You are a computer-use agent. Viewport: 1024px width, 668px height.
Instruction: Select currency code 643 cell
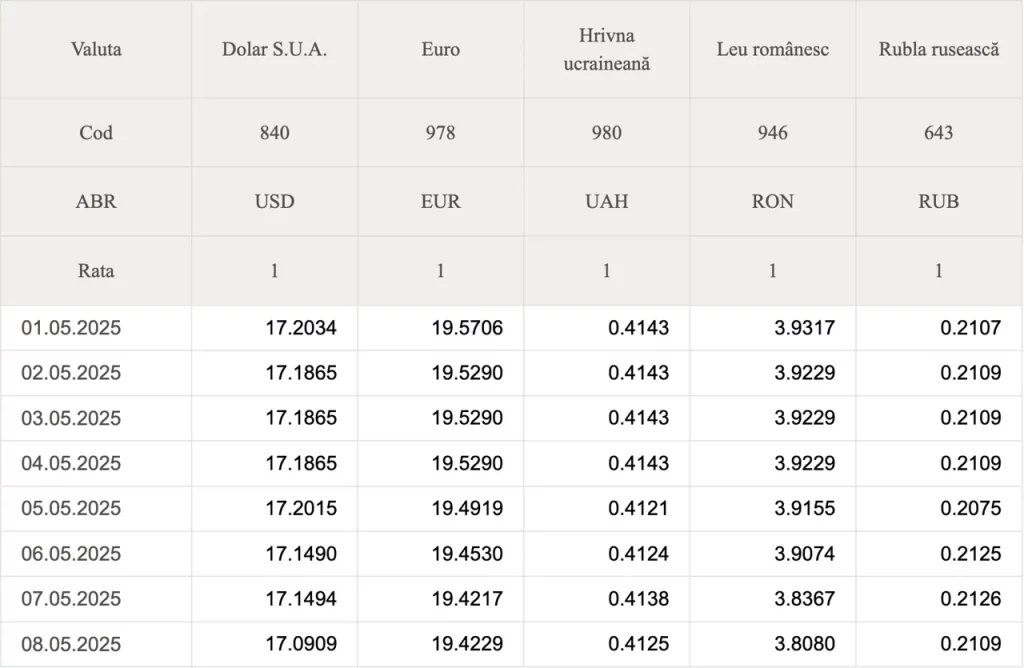point(939,133)
